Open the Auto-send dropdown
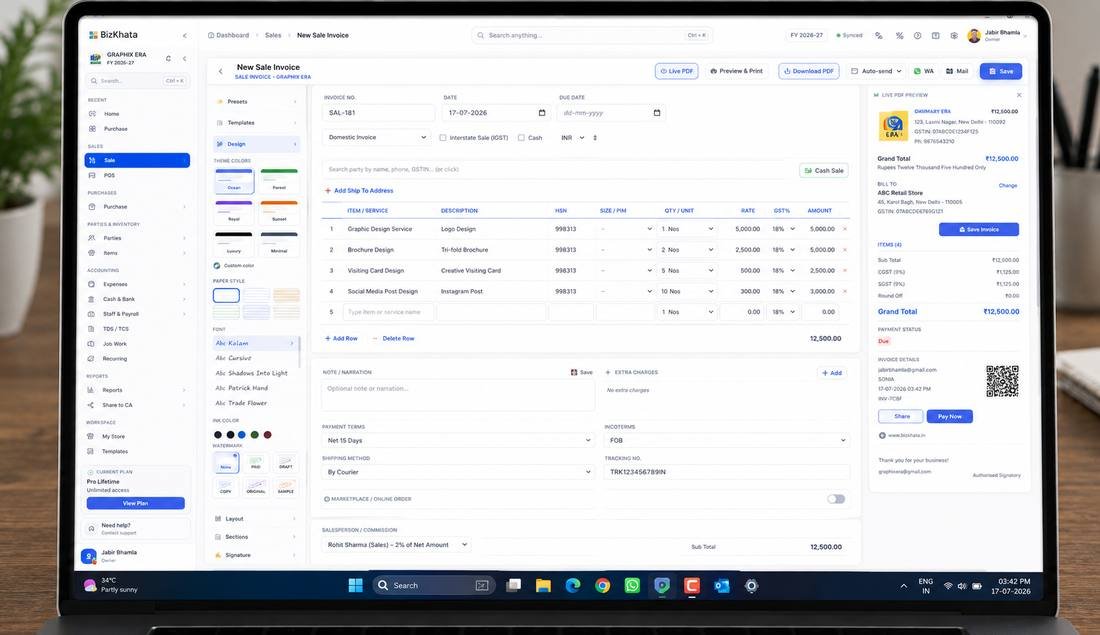This screenshot has width=1100, height=635. click(x=876, y=71)
